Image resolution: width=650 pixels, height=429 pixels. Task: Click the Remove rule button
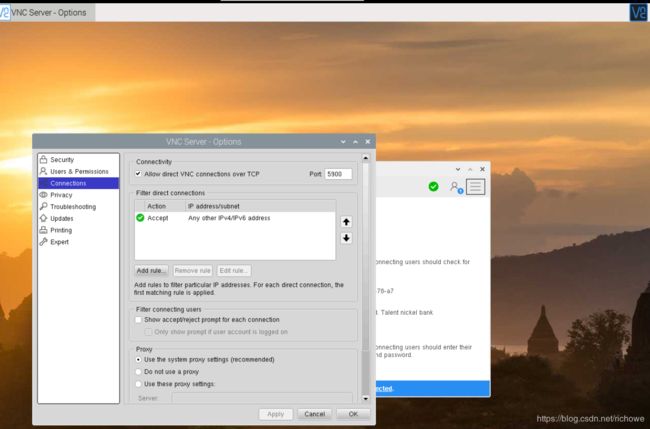click(x=193, y=271)
